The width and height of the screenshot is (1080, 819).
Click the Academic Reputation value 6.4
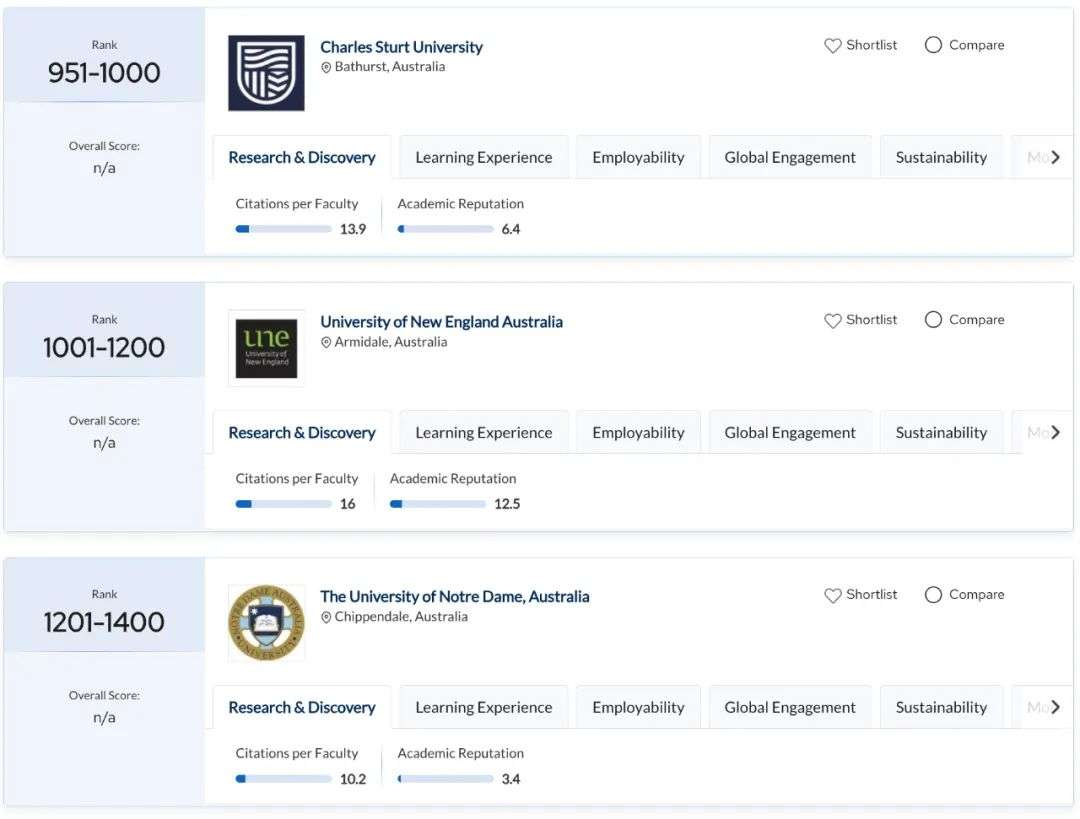pos(510,229)
